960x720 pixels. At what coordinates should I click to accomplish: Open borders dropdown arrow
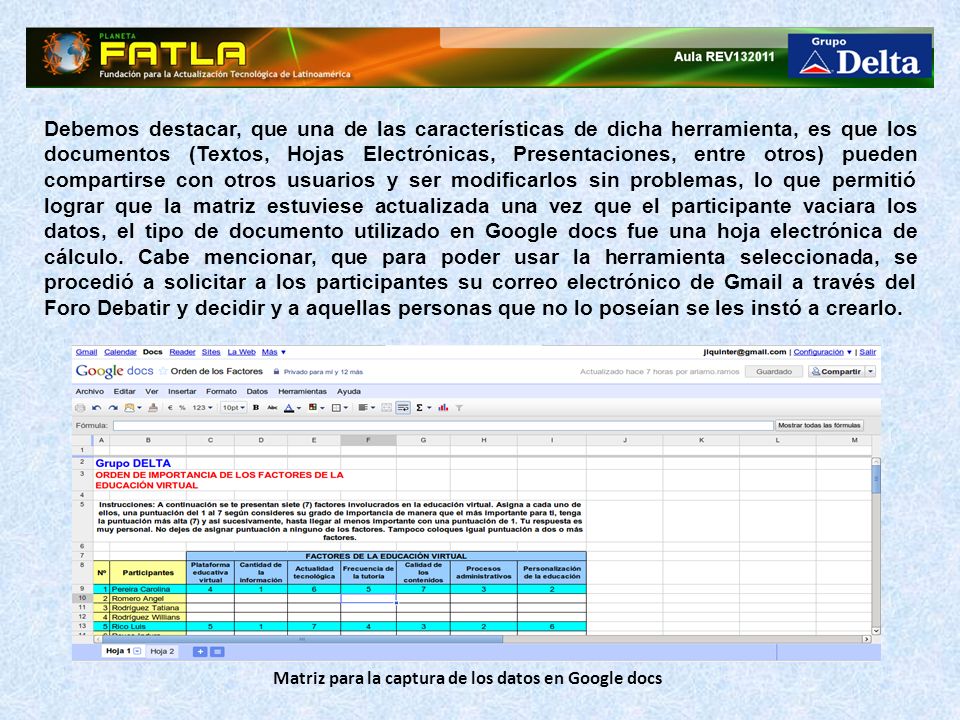346,408
